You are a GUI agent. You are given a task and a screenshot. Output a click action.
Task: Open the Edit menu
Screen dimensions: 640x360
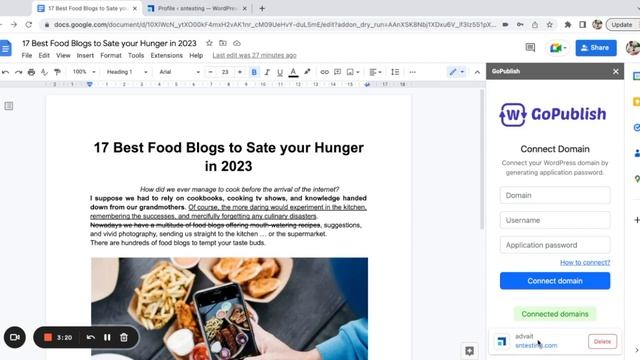coord(44,56)
